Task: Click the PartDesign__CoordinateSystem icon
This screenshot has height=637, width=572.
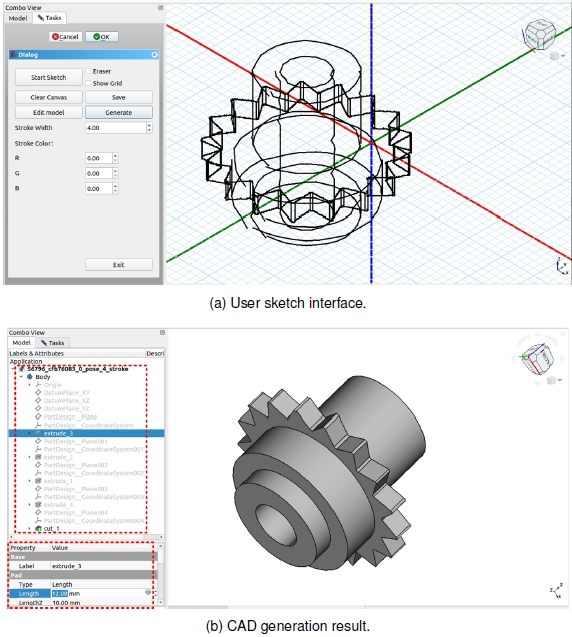Action: point(38,425)
